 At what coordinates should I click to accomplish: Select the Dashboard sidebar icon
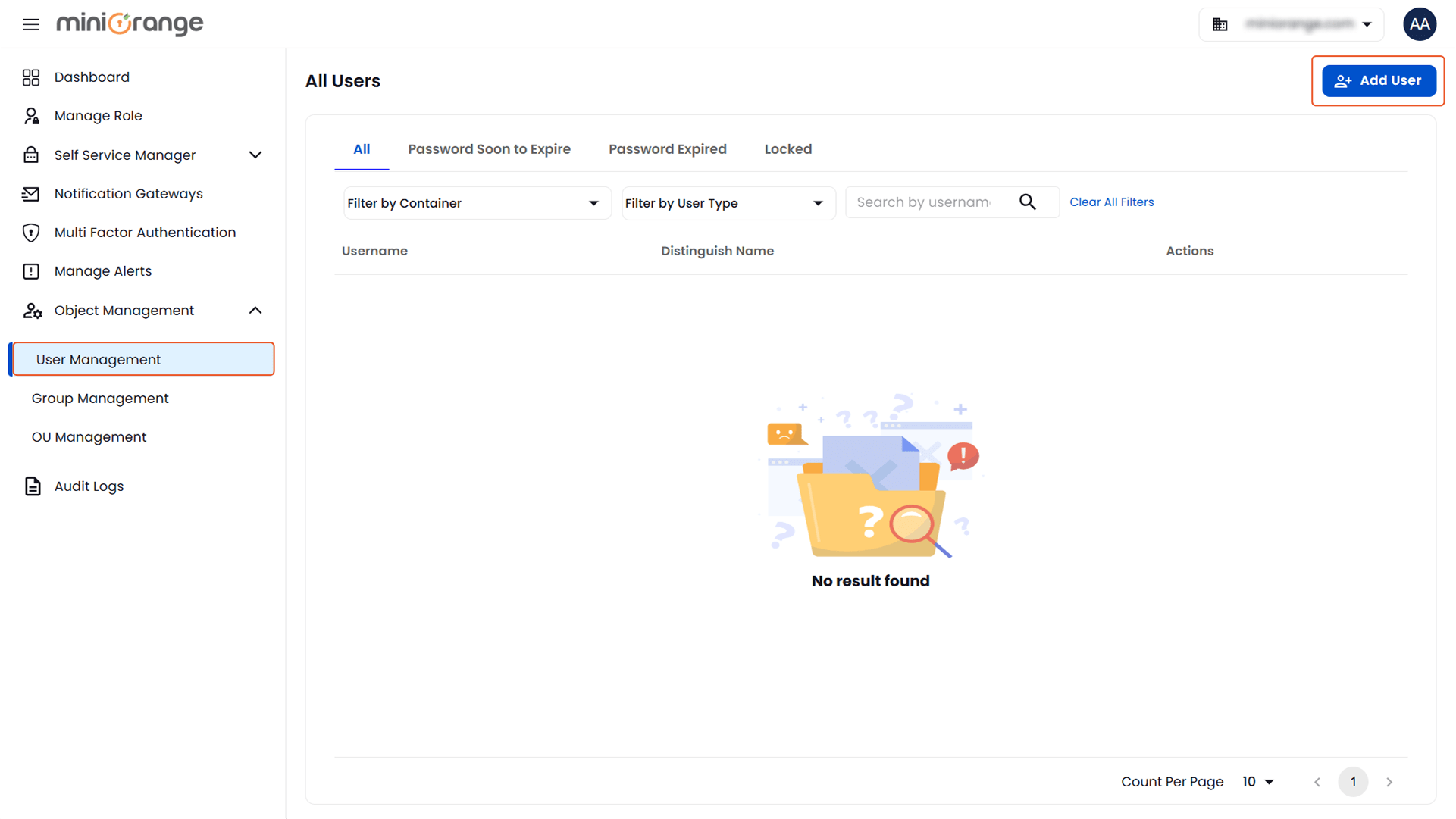click(31, 77)
